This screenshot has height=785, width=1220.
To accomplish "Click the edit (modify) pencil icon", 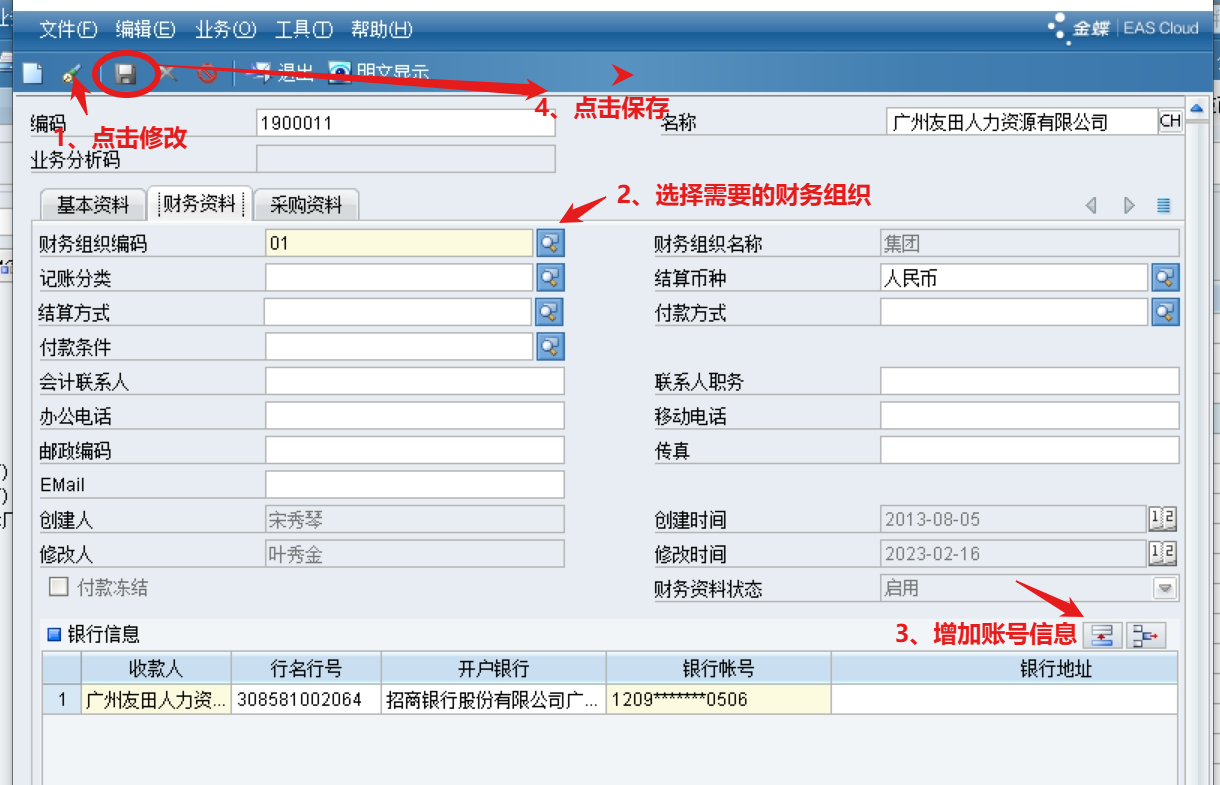I will pos(72,73).
